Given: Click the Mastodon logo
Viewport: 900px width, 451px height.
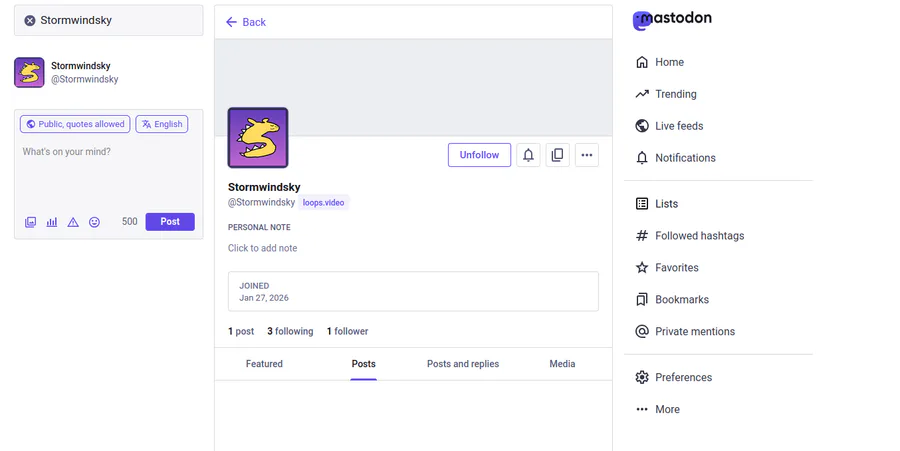Looking at the screenshot, I should click(672, 20).
